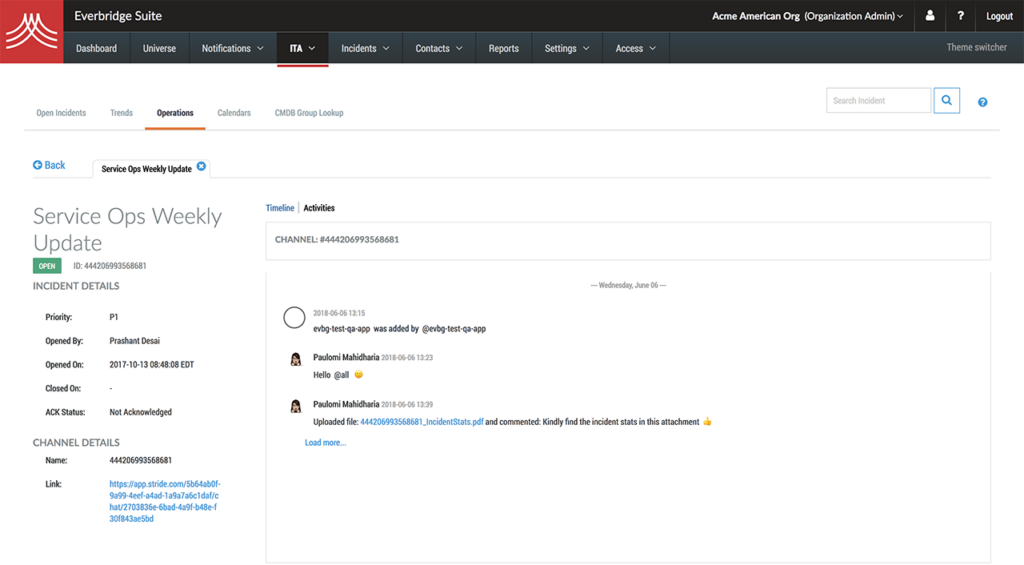
Task: Click the Service Ops Weekly Update tab label
Action: [146, 169]
